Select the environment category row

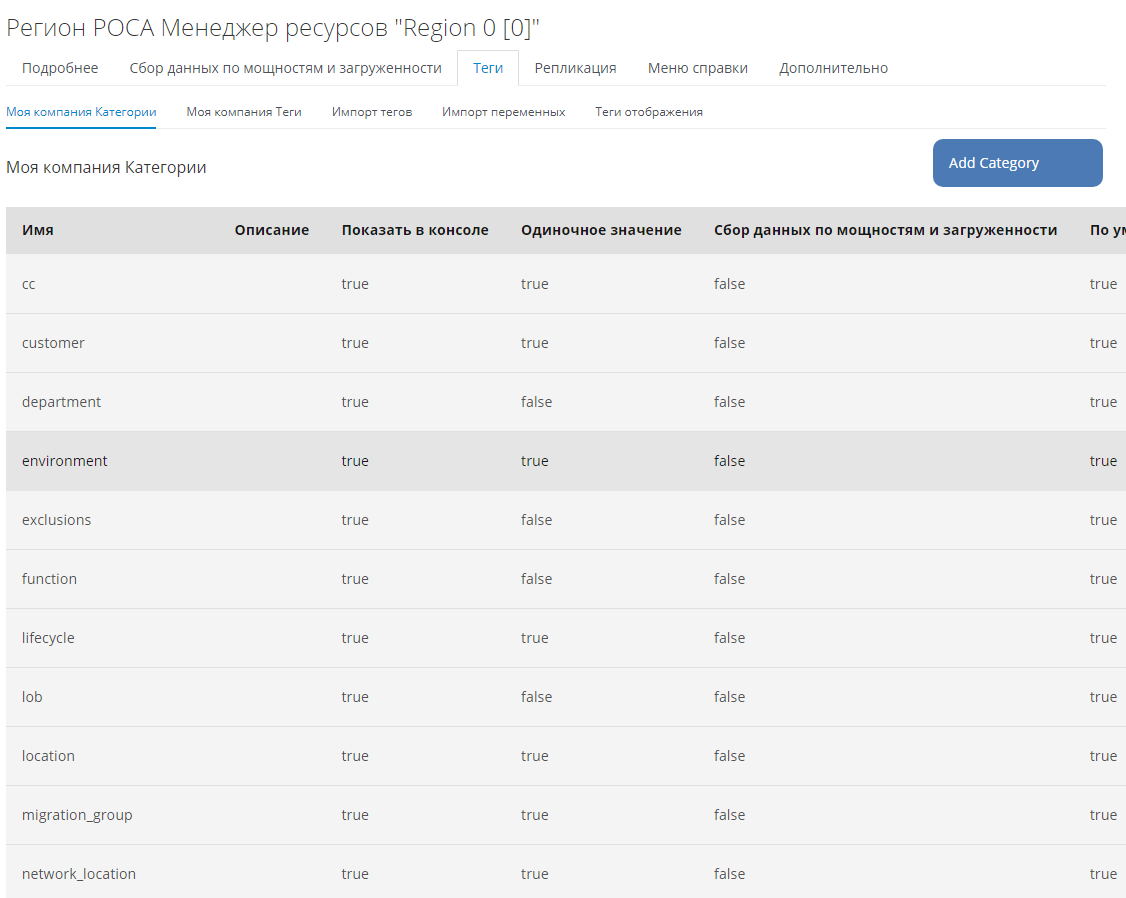click(x=65, y=461)
